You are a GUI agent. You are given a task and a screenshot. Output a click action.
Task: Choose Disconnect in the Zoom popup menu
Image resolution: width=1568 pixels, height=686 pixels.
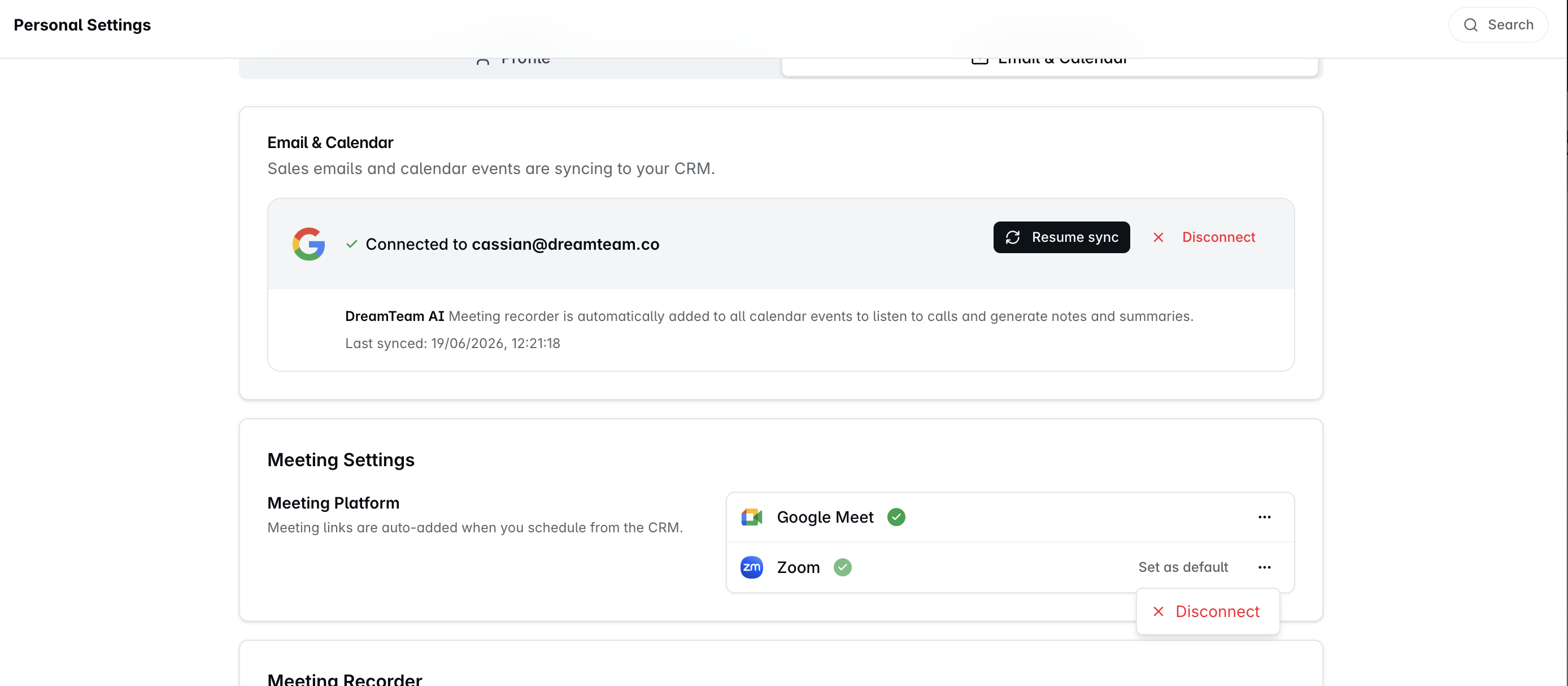coord(1208,611)
